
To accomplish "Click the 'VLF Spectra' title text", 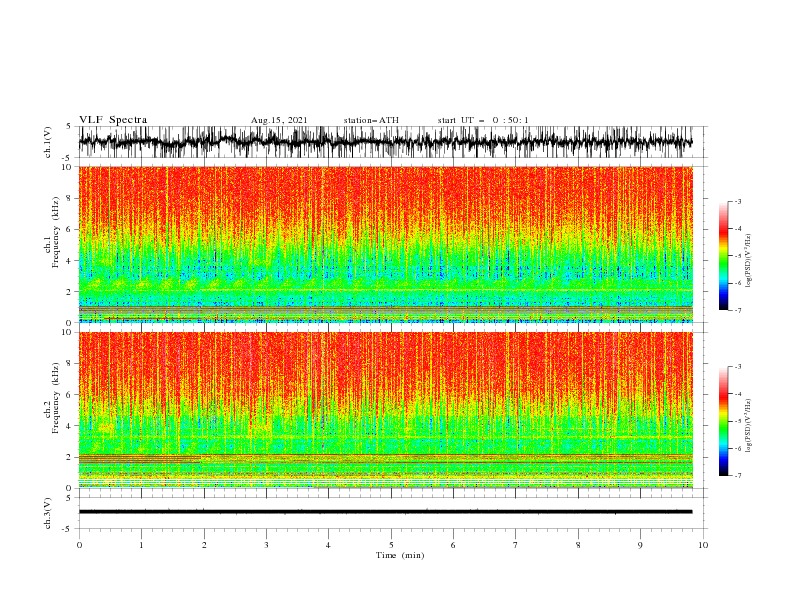I will click(x=113, y=120).
